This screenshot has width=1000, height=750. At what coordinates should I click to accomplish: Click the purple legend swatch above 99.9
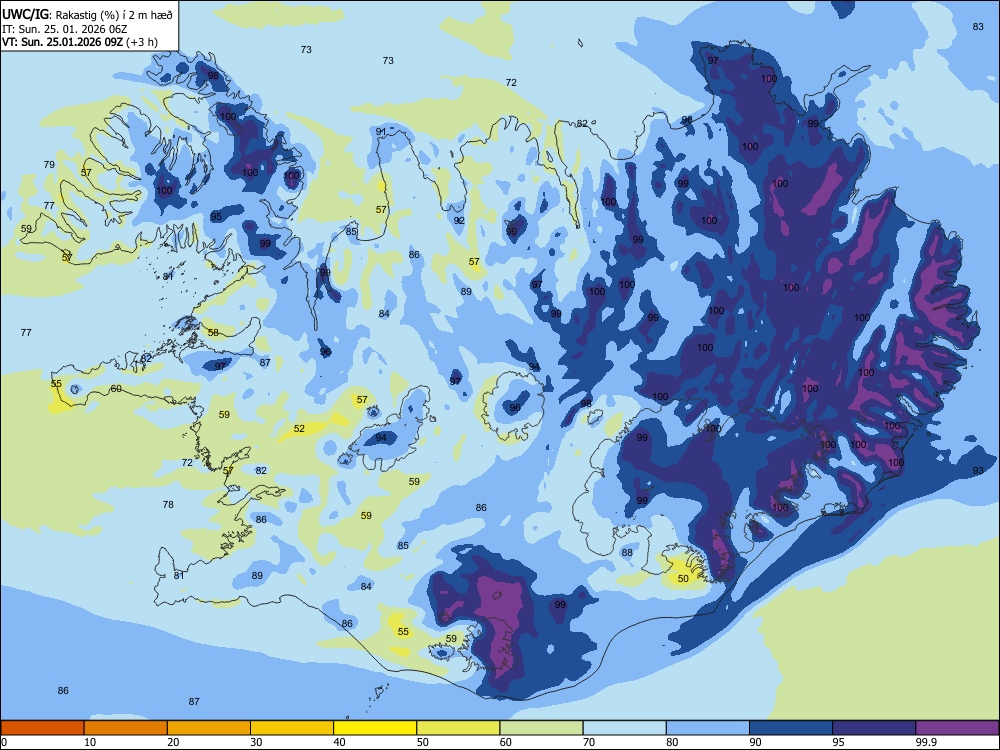(957, 728)
